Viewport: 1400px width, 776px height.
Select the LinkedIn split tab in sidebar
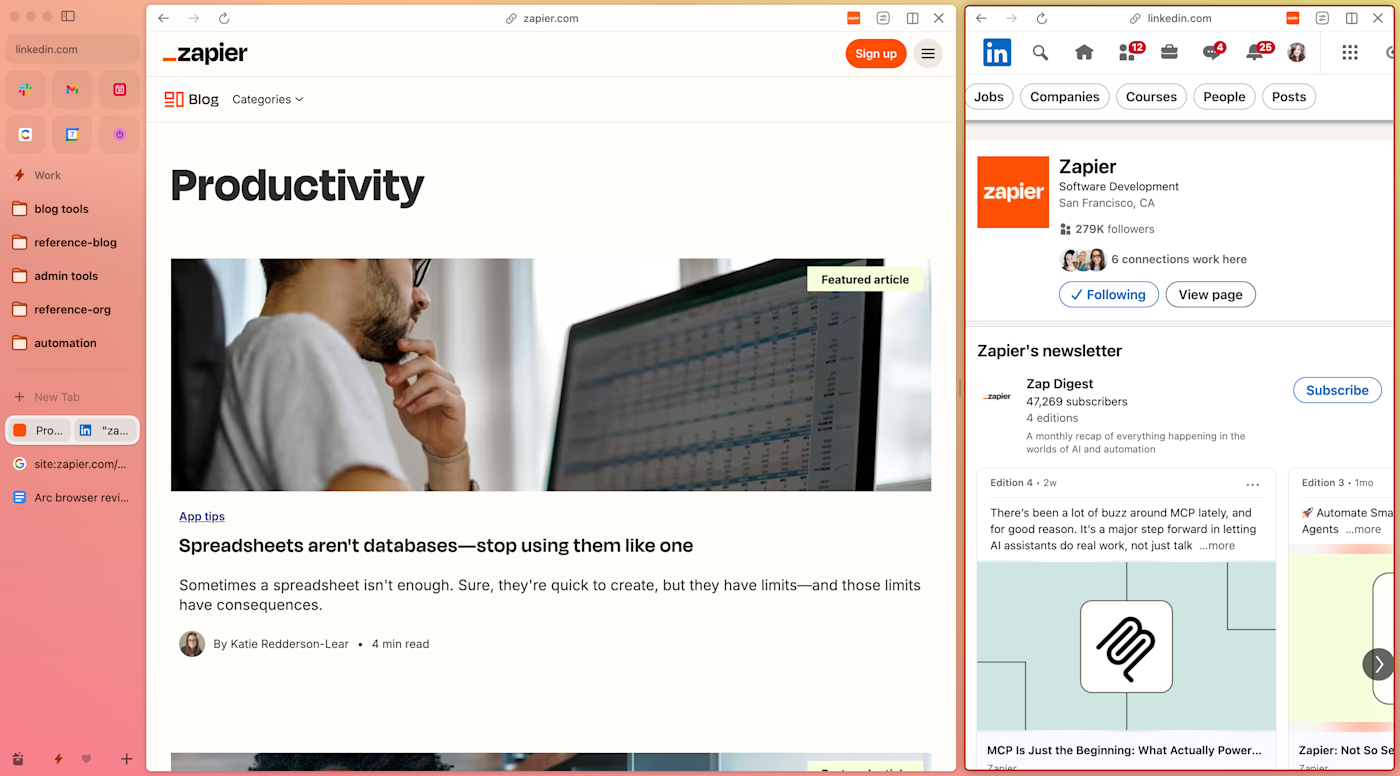(105, 430)
